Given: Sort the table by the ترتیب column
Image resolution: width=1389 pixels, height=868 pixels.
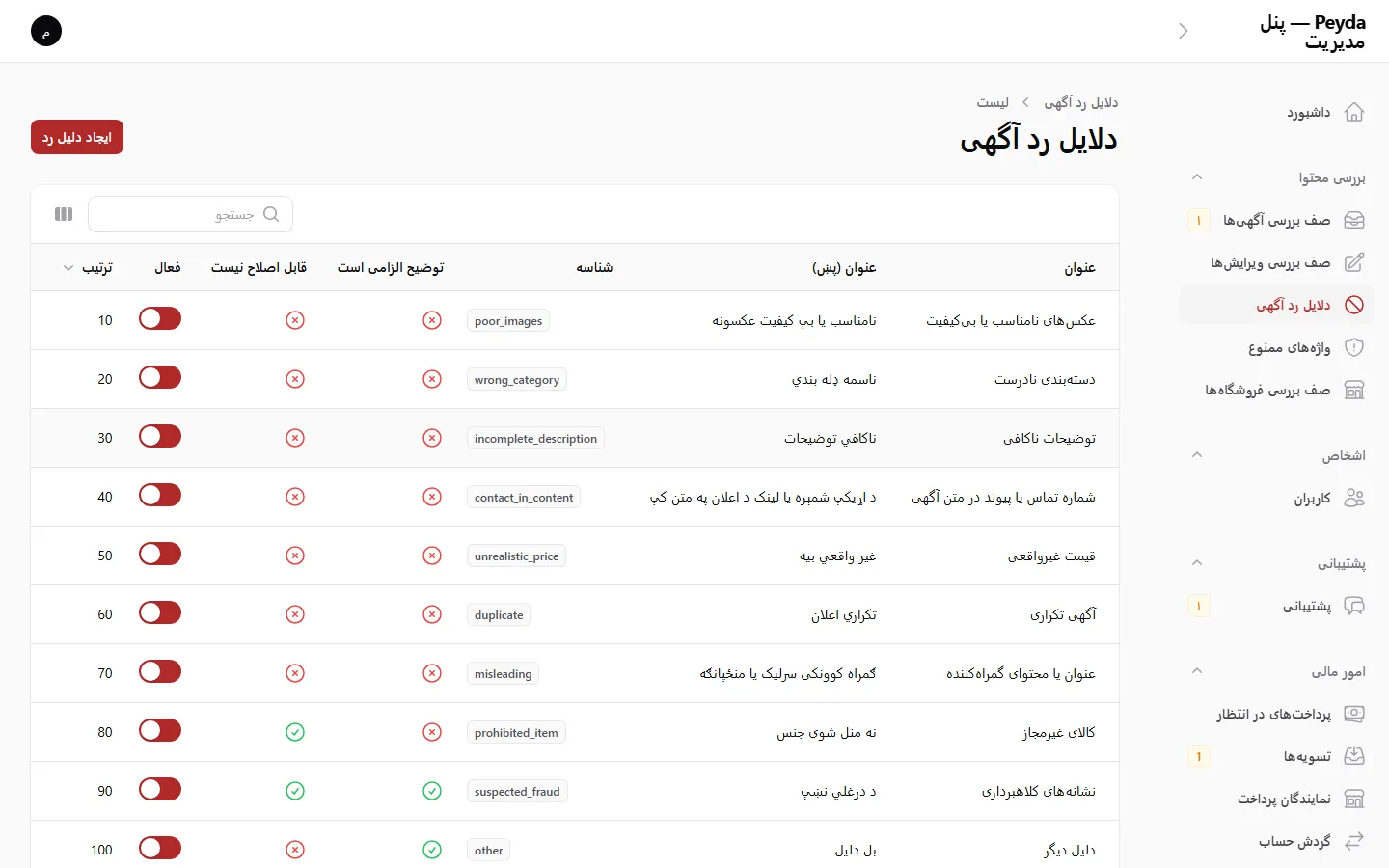Looking at the screenshot, I should click(x=88, y=267).
